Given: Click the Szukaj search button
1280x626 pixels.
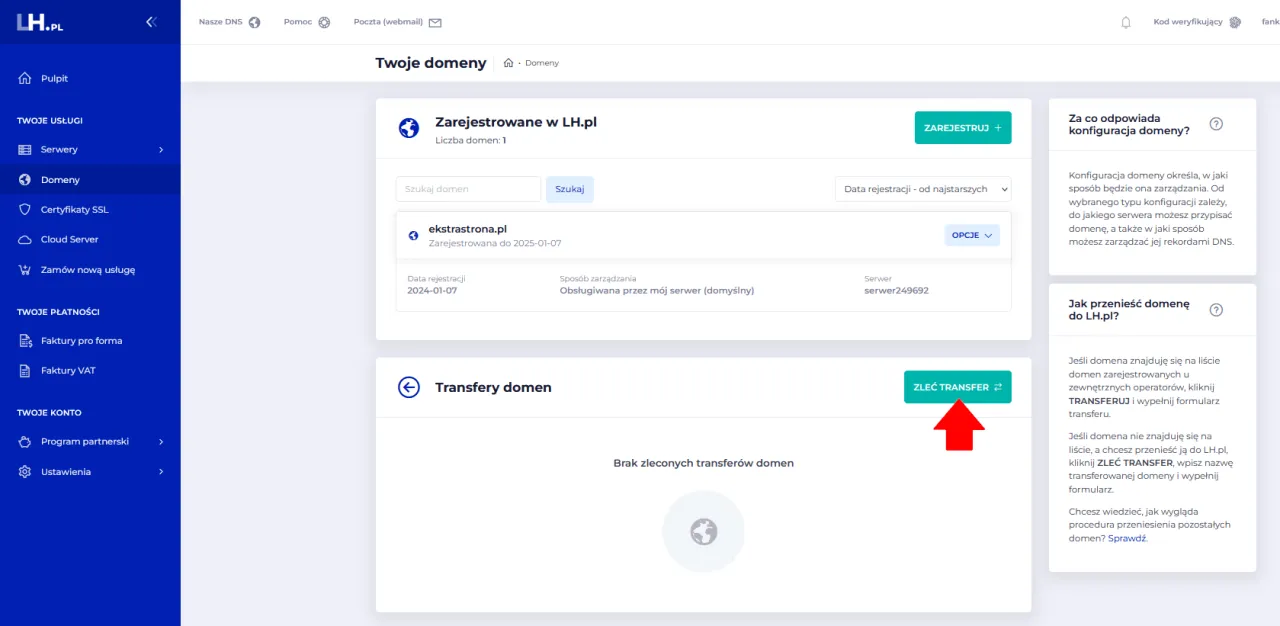Looking at the screenshot, I should [x=569, y=189].
